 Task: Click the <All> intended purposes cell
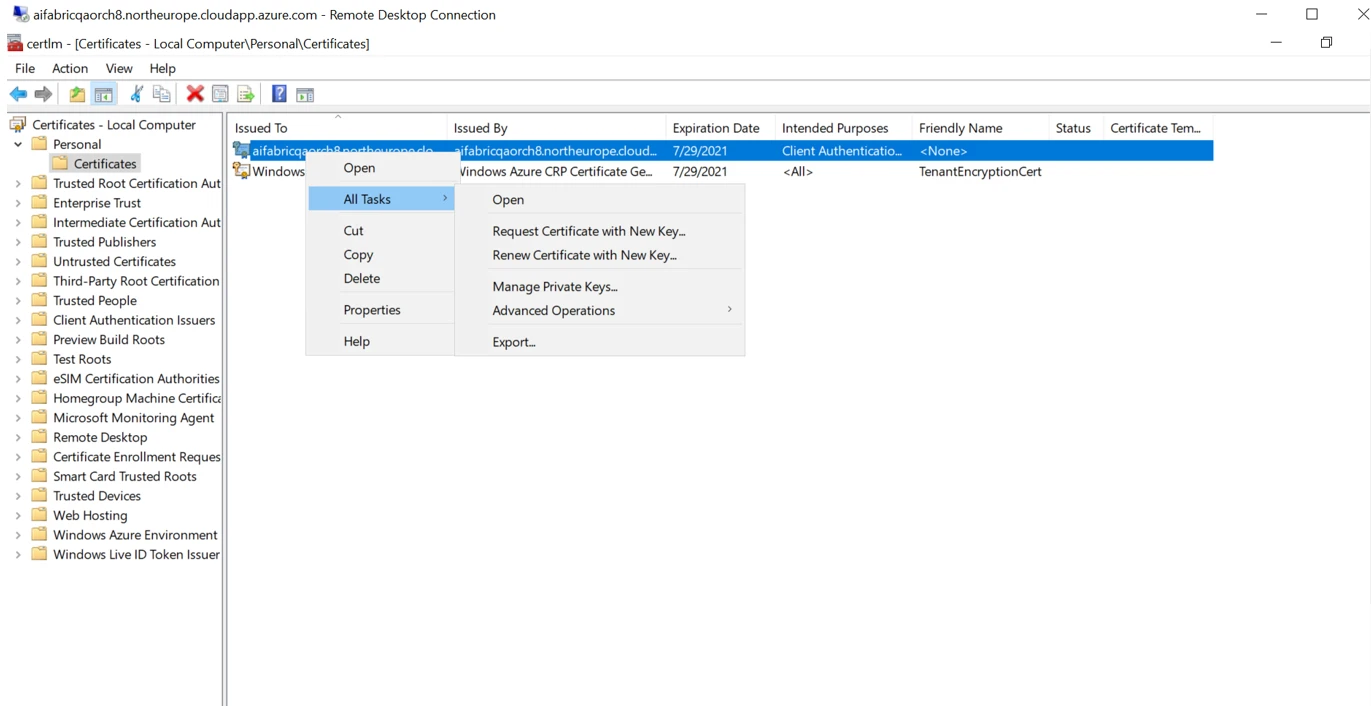(797, 171)
